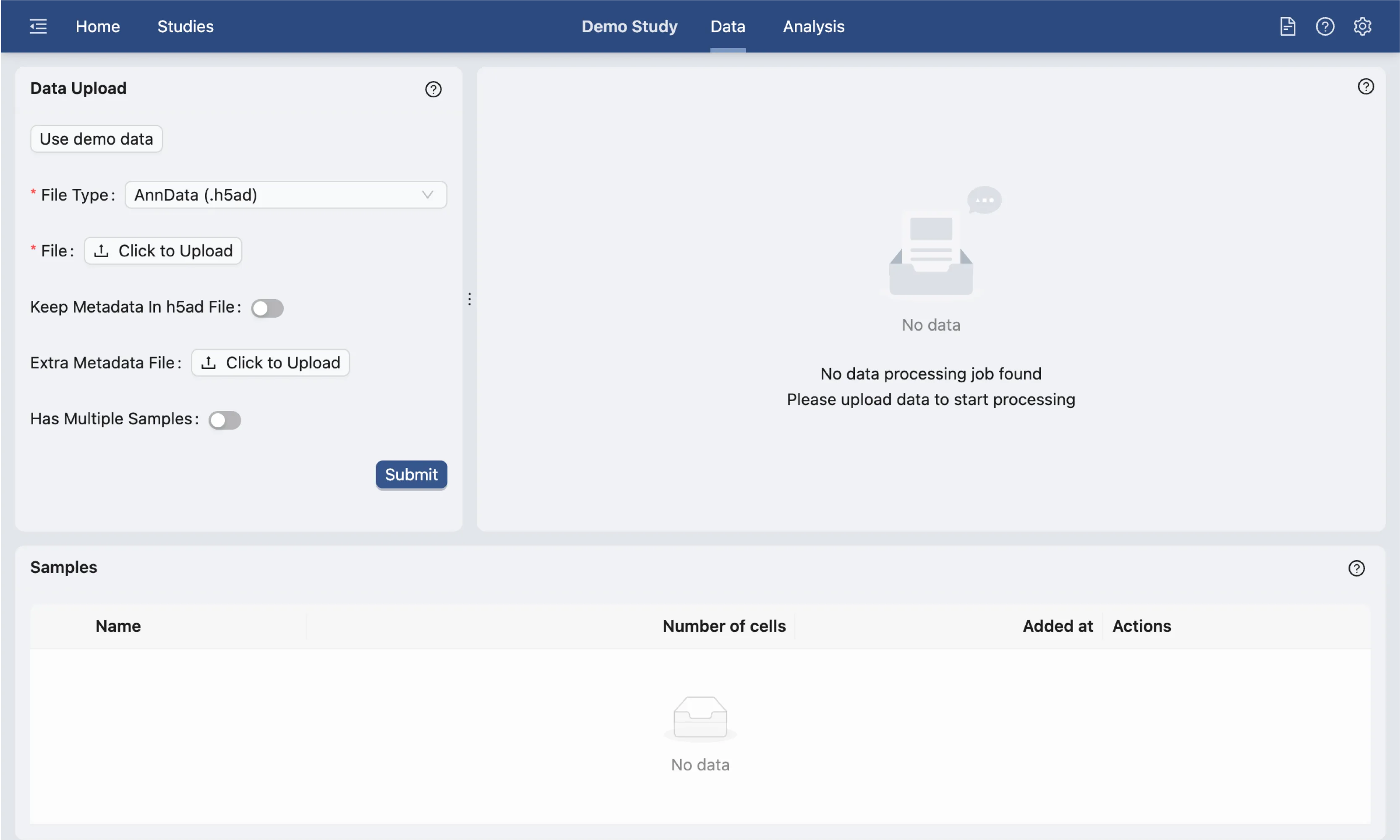The image size is (1400, 840).
Task: Click the Number of cells column header
Action: click(724, 626)
